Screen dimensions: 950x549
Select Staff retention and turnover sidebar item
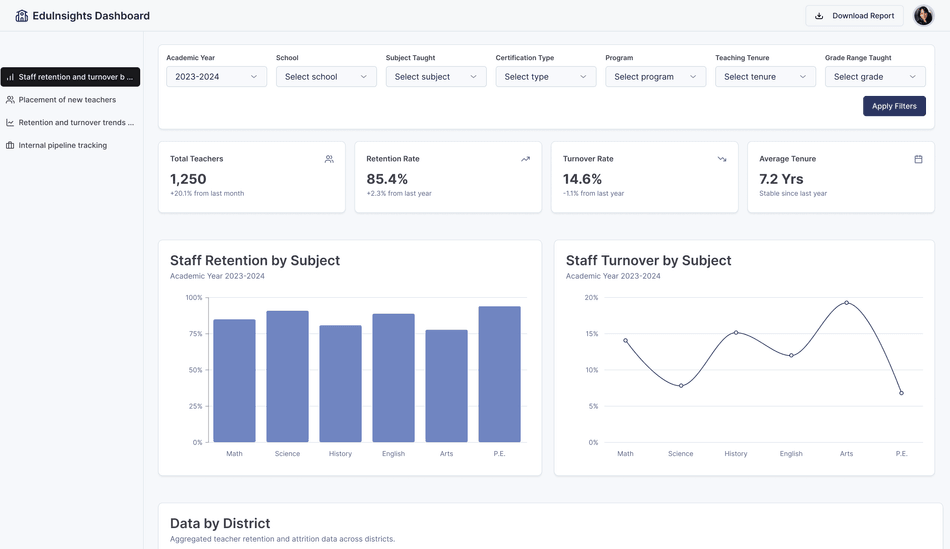70,77
